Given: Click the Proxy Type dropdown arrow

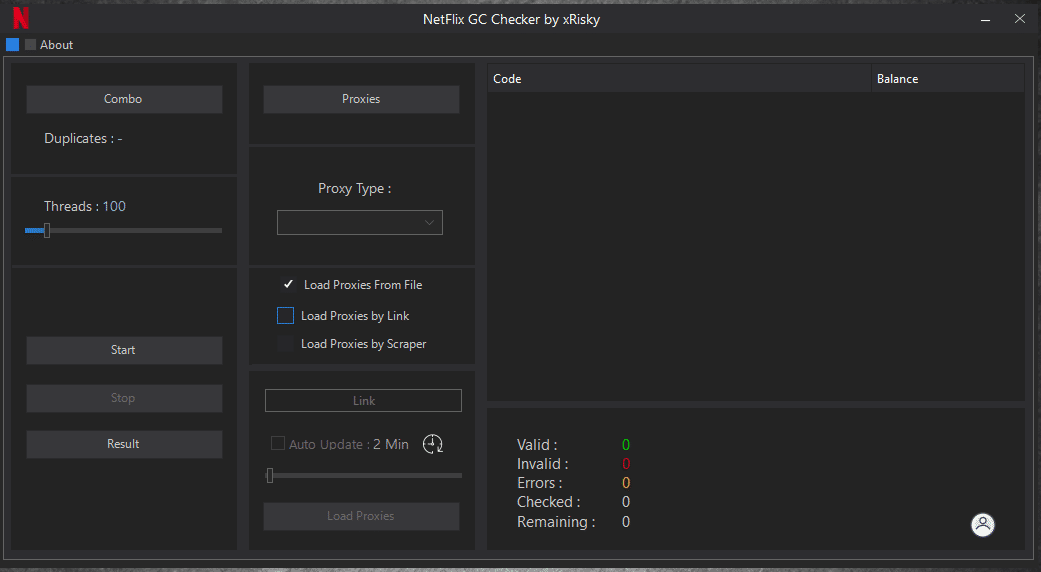Looking at the screenshot, I should (430, 222).
